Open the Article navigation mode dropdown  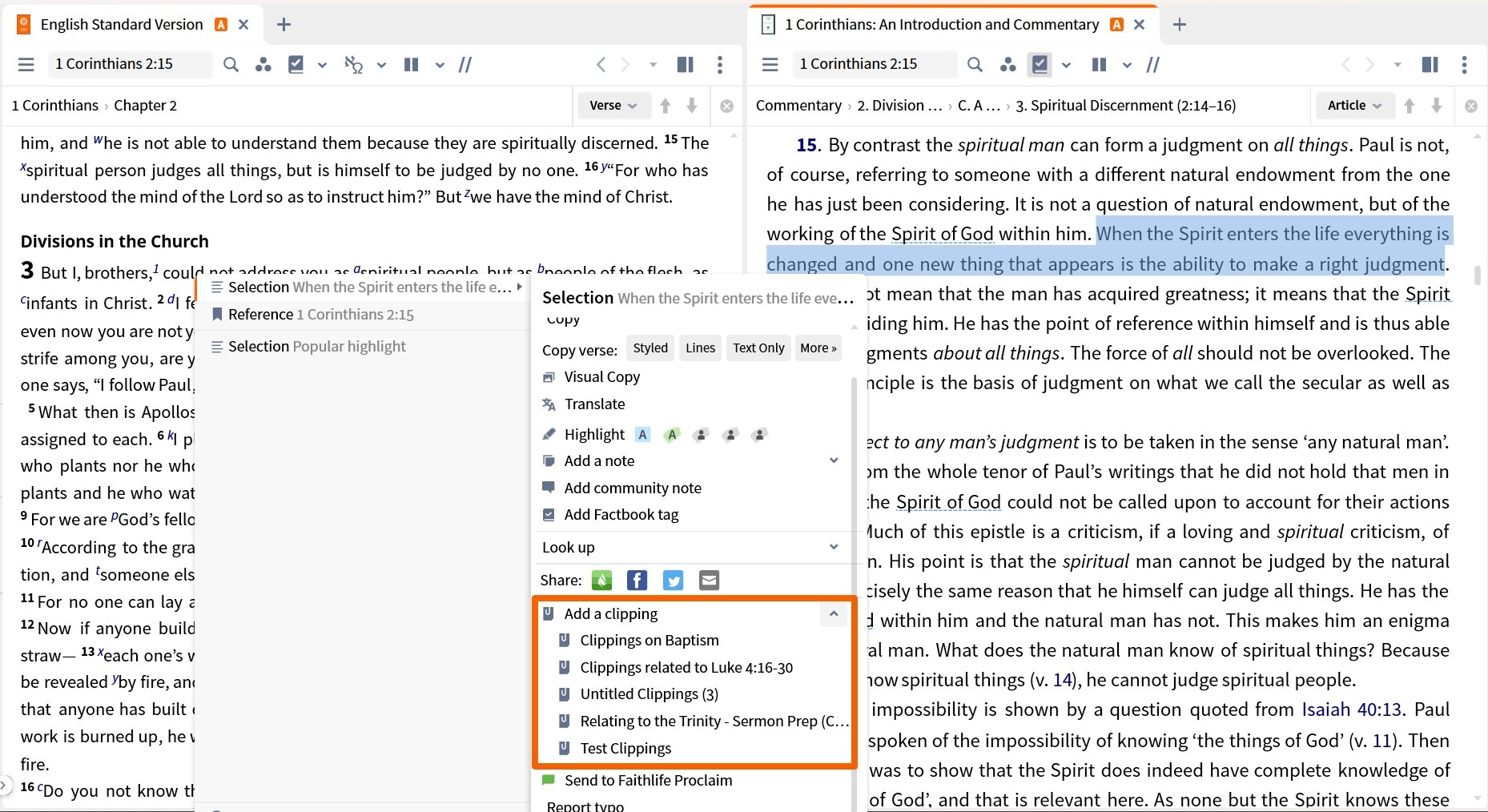click(x=1354, y=106)
